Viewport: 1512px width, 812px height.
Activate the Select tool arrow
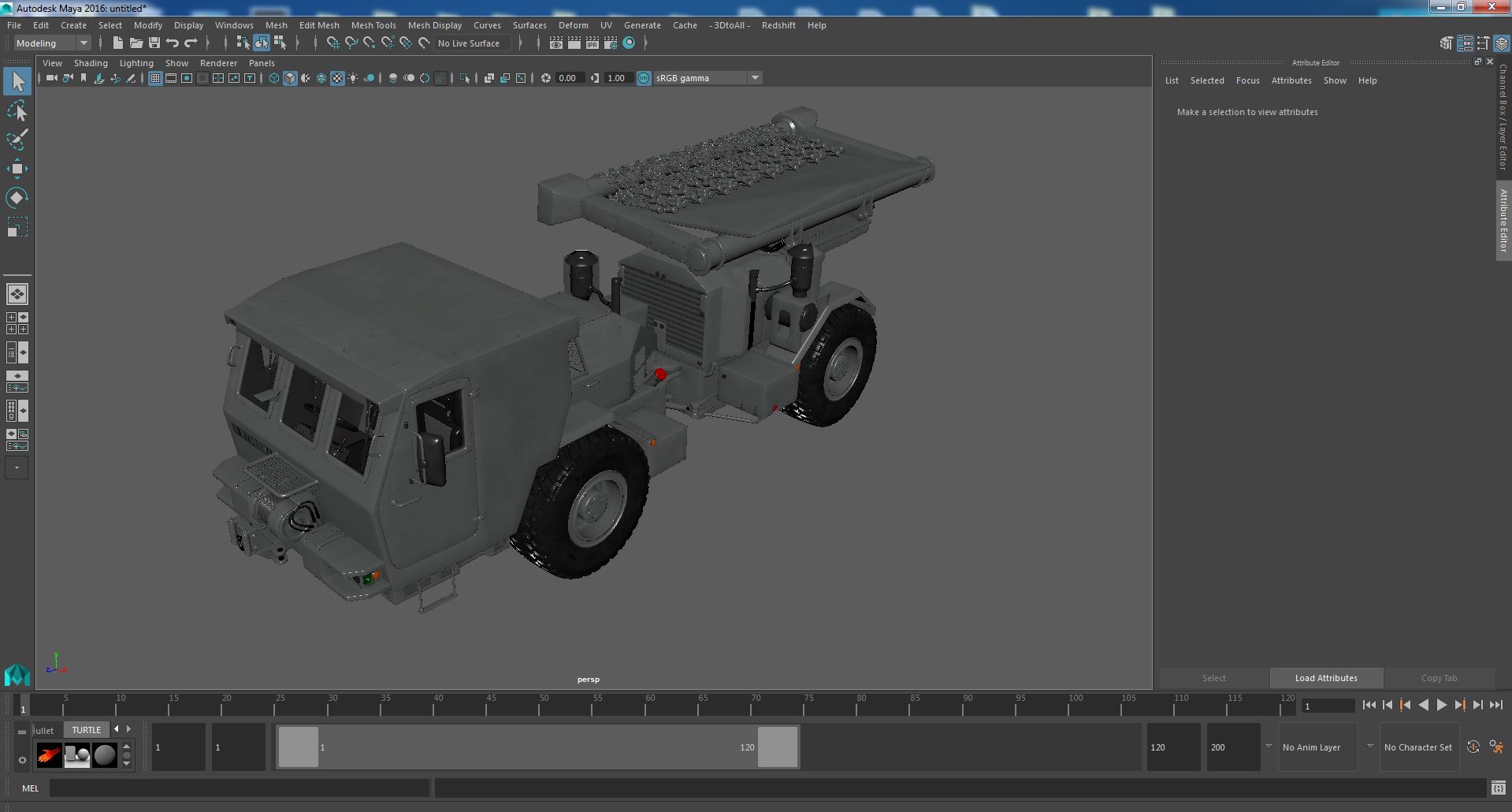[x=17, y=81]
